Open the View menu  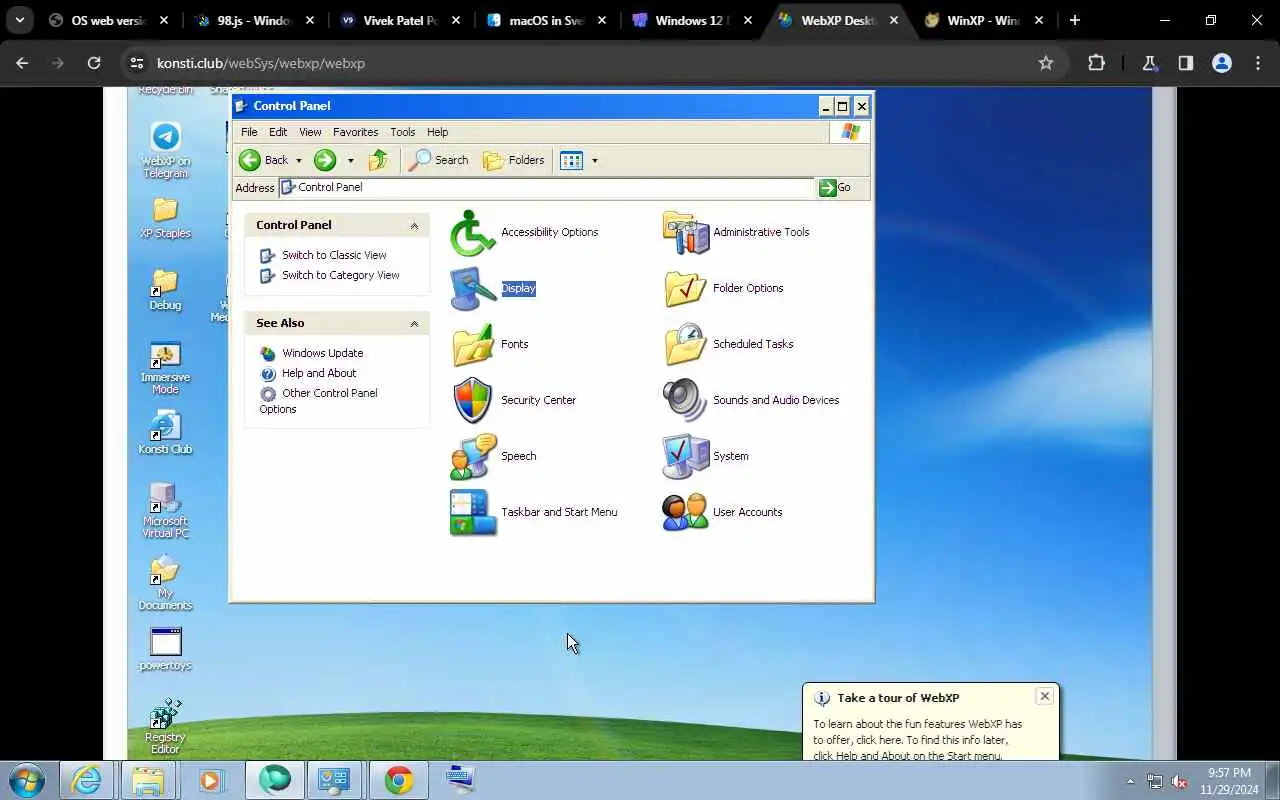click(x=310, y=132)
